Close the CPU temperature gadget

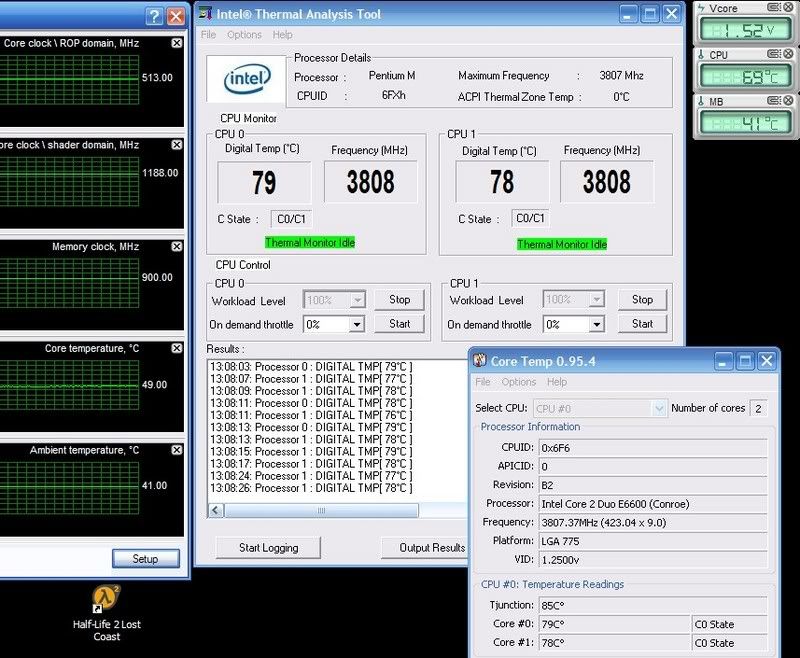tap(789, 54)
